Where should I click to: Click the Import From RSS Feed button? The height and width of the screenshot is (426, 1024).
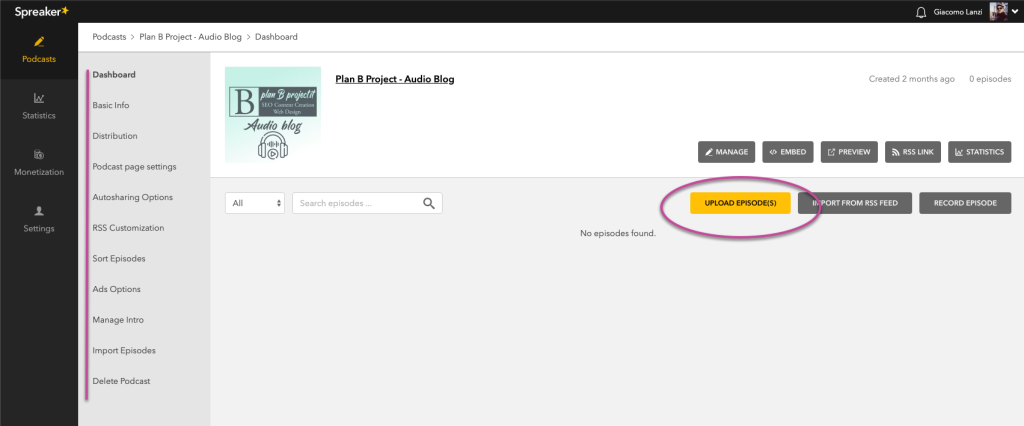(x=855, y=203)
